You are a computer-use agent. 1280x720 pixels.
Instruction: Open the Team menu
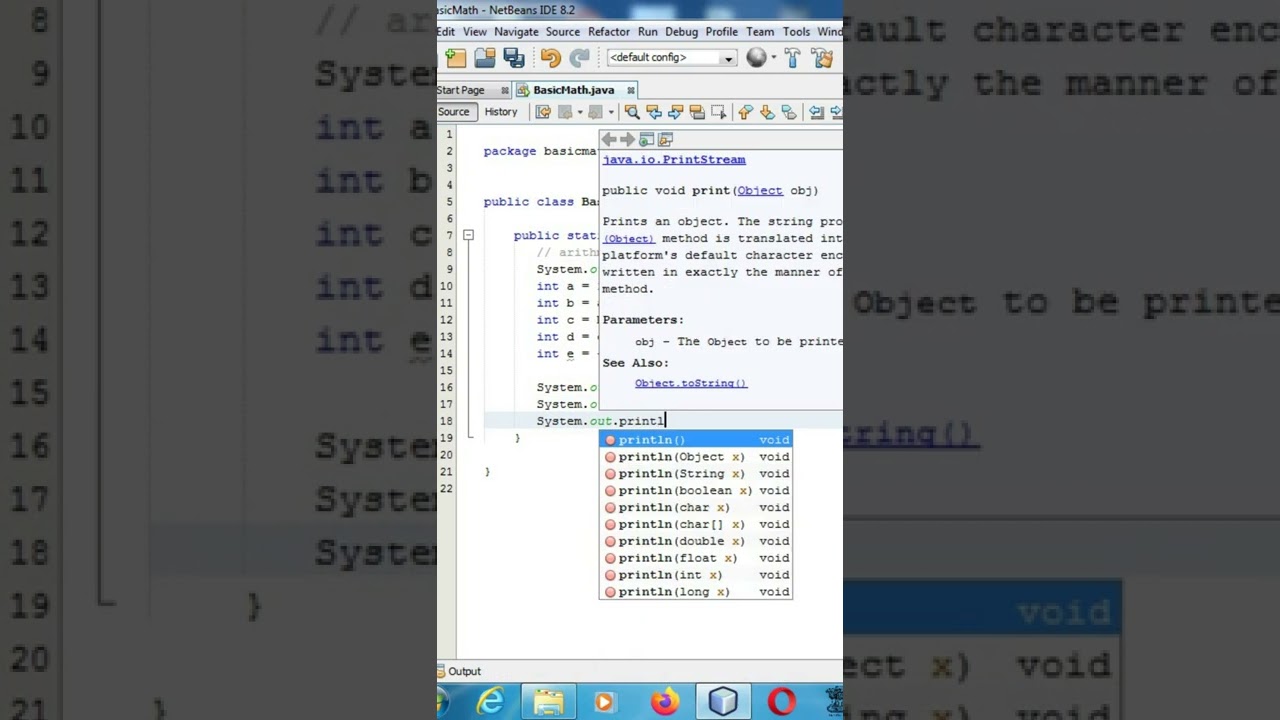tap(760, 32)
